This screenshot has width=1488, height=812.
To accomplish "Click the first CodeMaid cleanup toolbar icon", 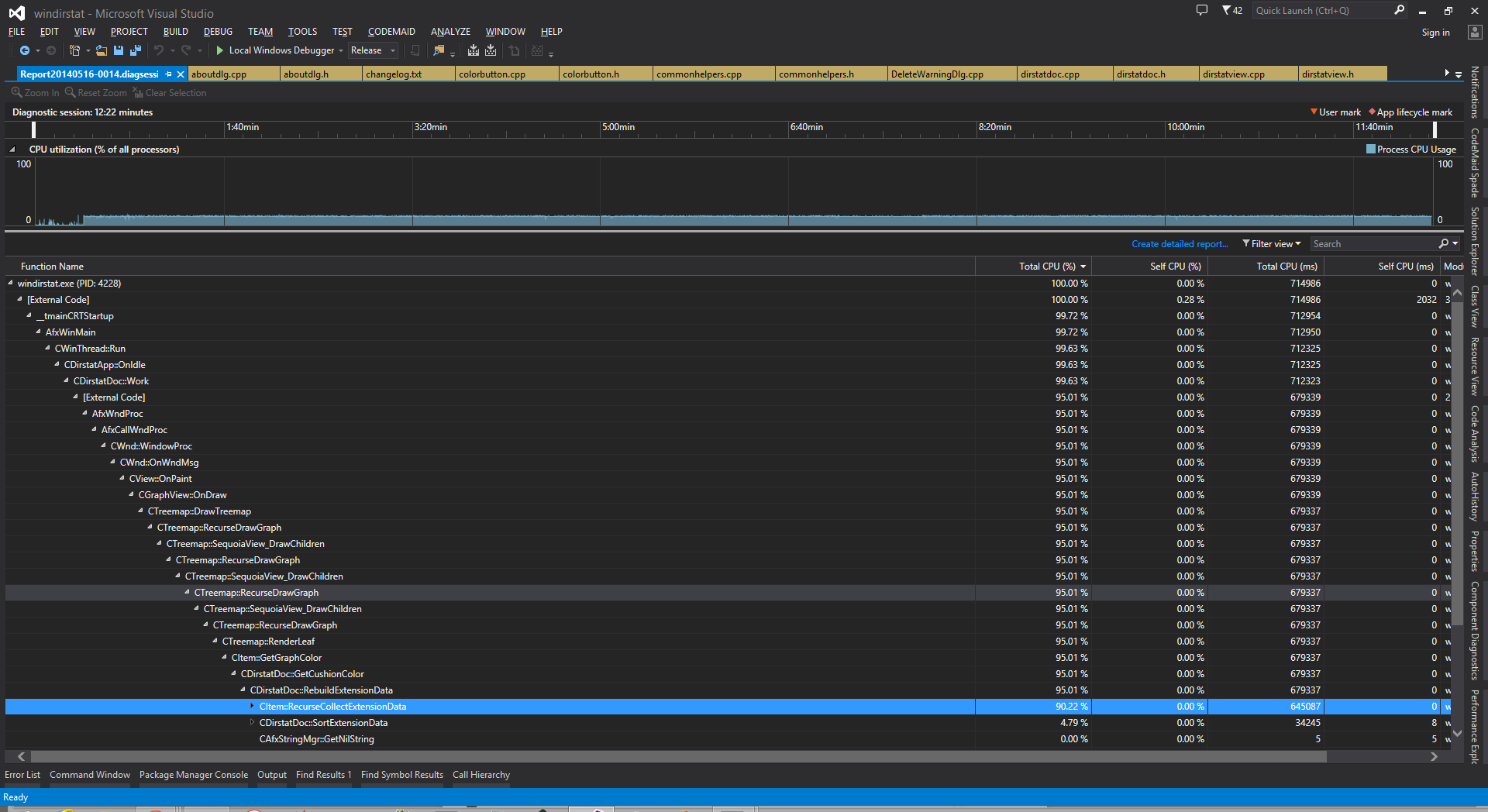I will [474, 50].
